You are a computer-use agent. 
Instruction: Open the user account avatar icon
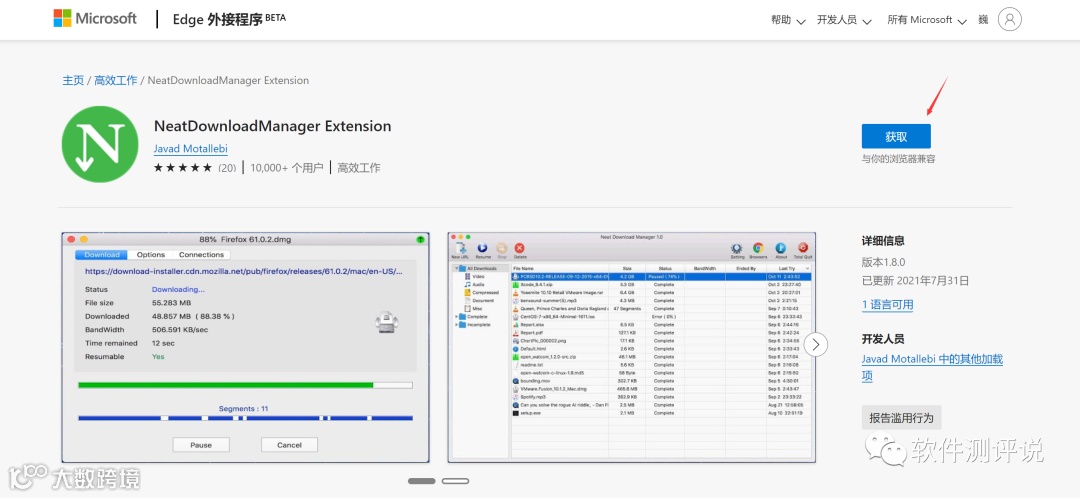coord(1010,19)
